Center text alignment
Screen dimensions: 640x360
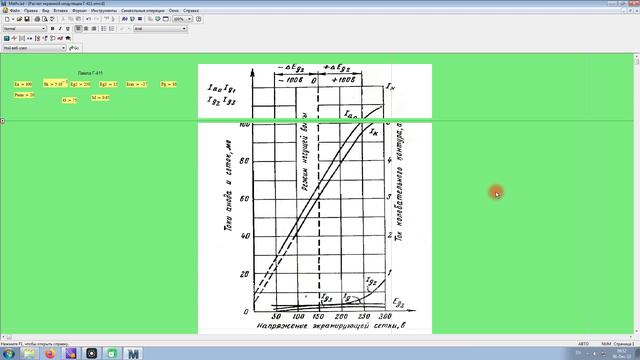[x=86, y=29]
